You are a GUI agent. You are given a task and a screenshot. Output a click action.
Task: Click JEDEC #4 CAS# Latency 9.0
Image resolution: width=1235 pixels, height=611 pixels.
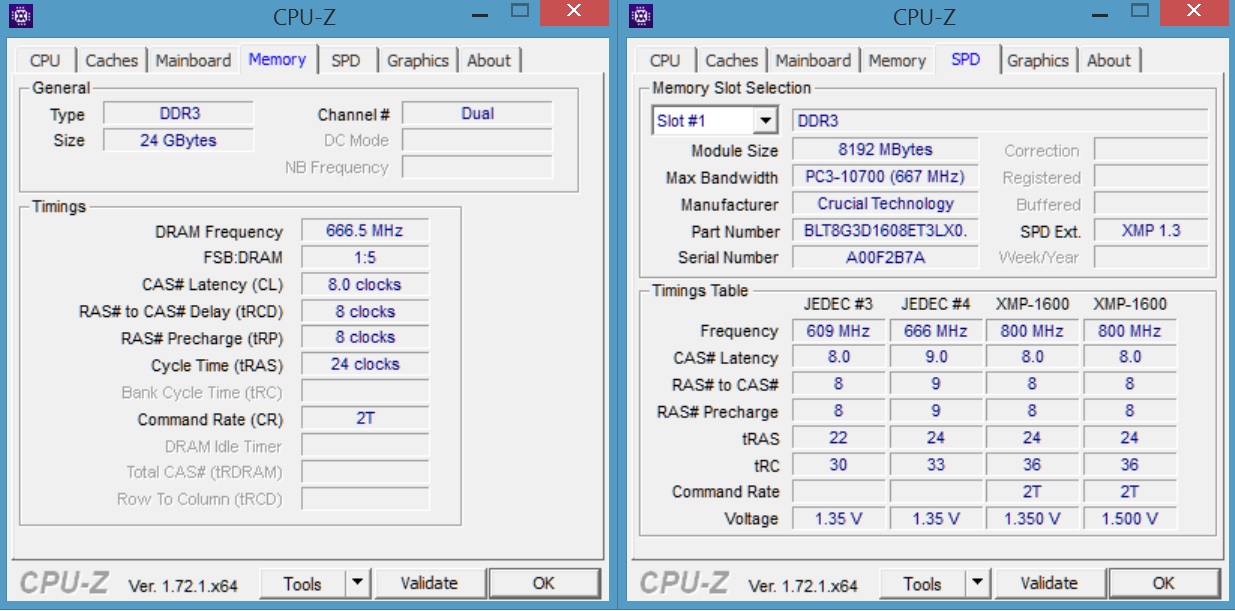935,357
